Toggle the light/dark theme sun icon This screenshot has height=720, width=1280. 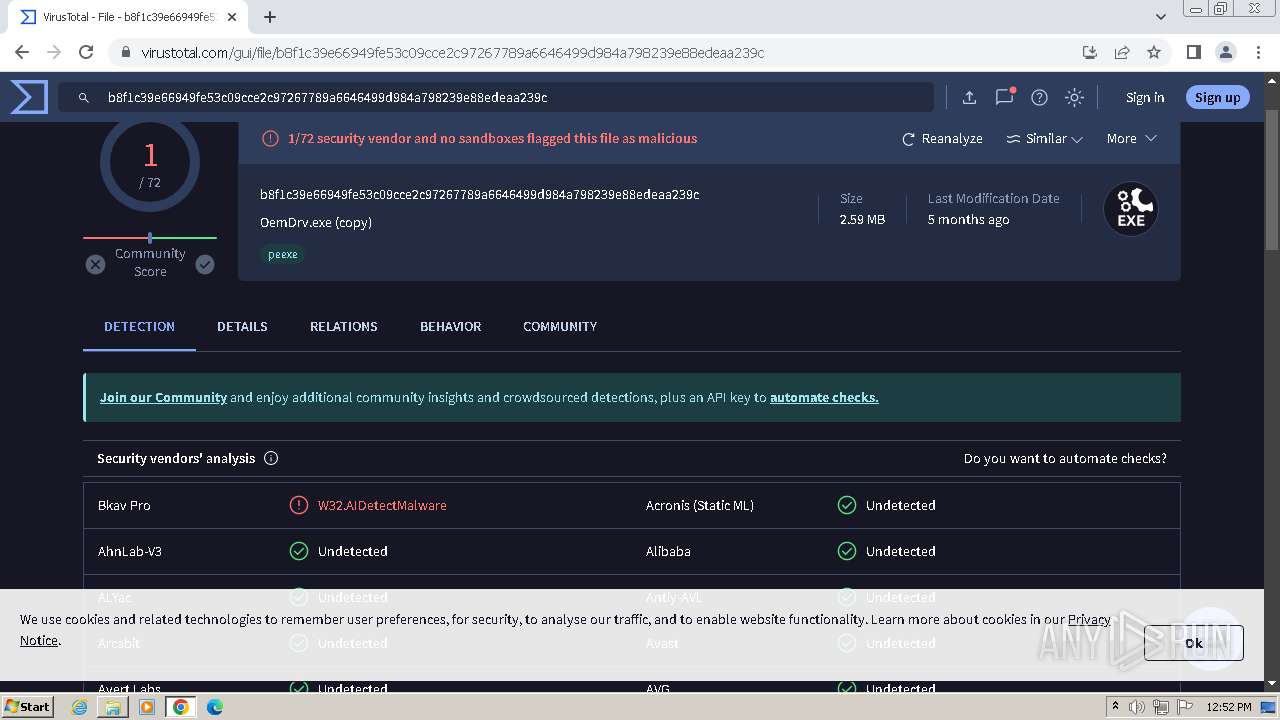click(x=1074, y=97)
